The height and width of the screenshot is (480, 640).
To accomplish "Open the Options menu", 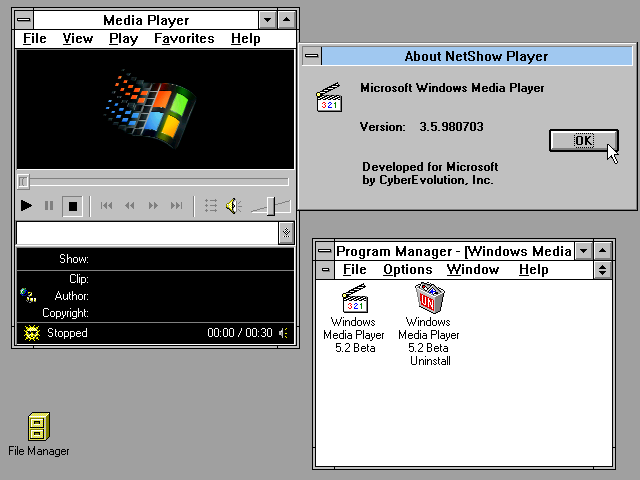I will pos(407,270).
